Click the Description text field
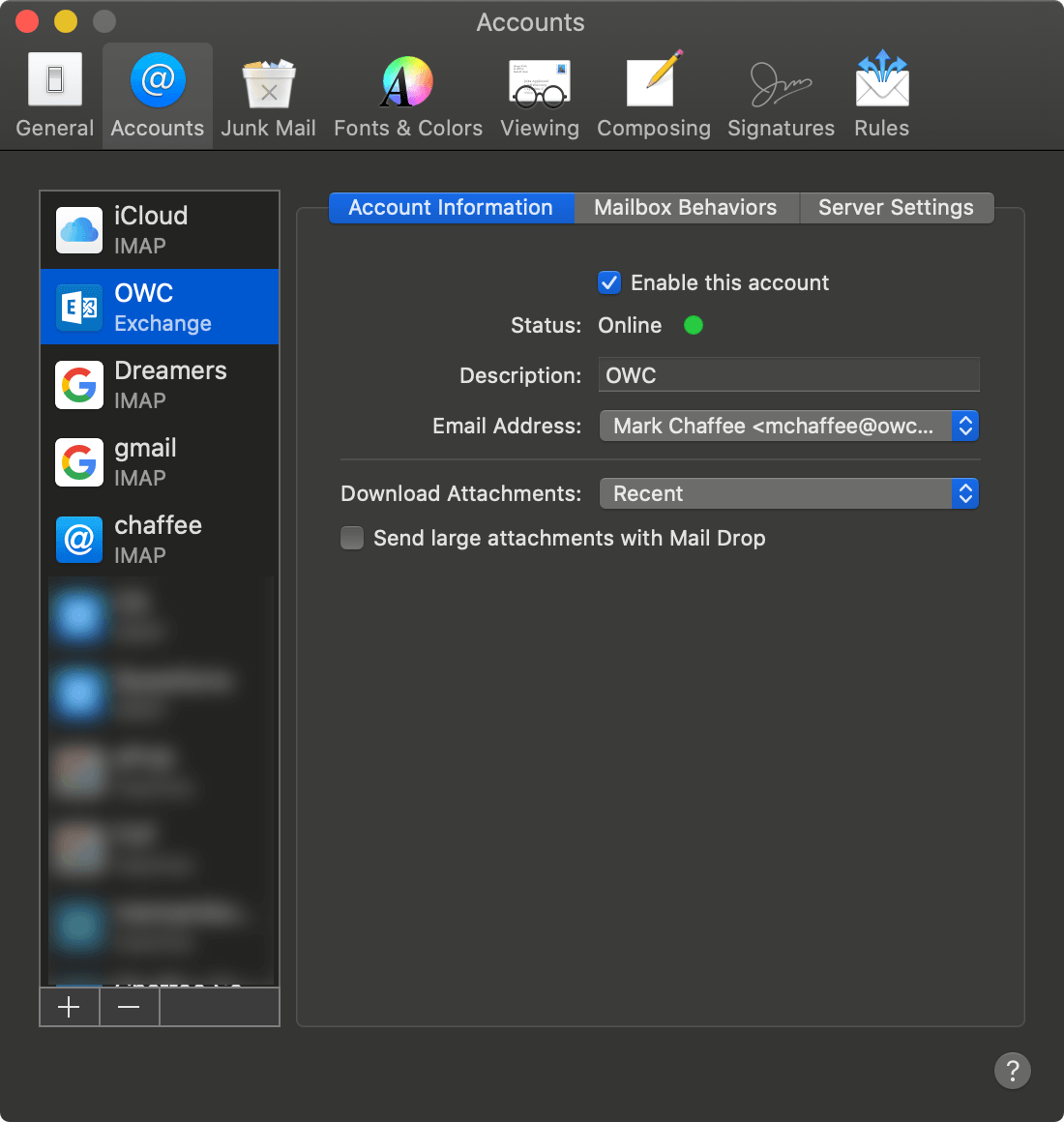This screenshot has width=1064, height=1122. (788, 375)
